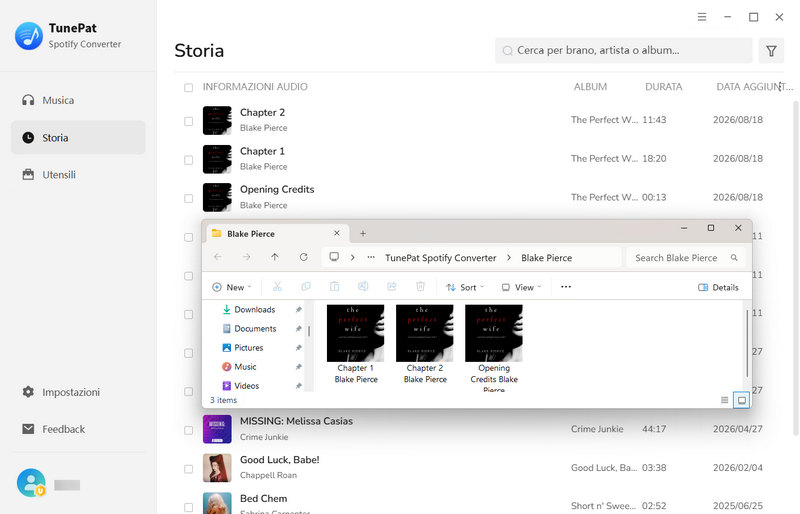Screen dimensions: 800x514
Task: Expand chevron after monitor icon in address bar
Action: (x=353, y=258)
